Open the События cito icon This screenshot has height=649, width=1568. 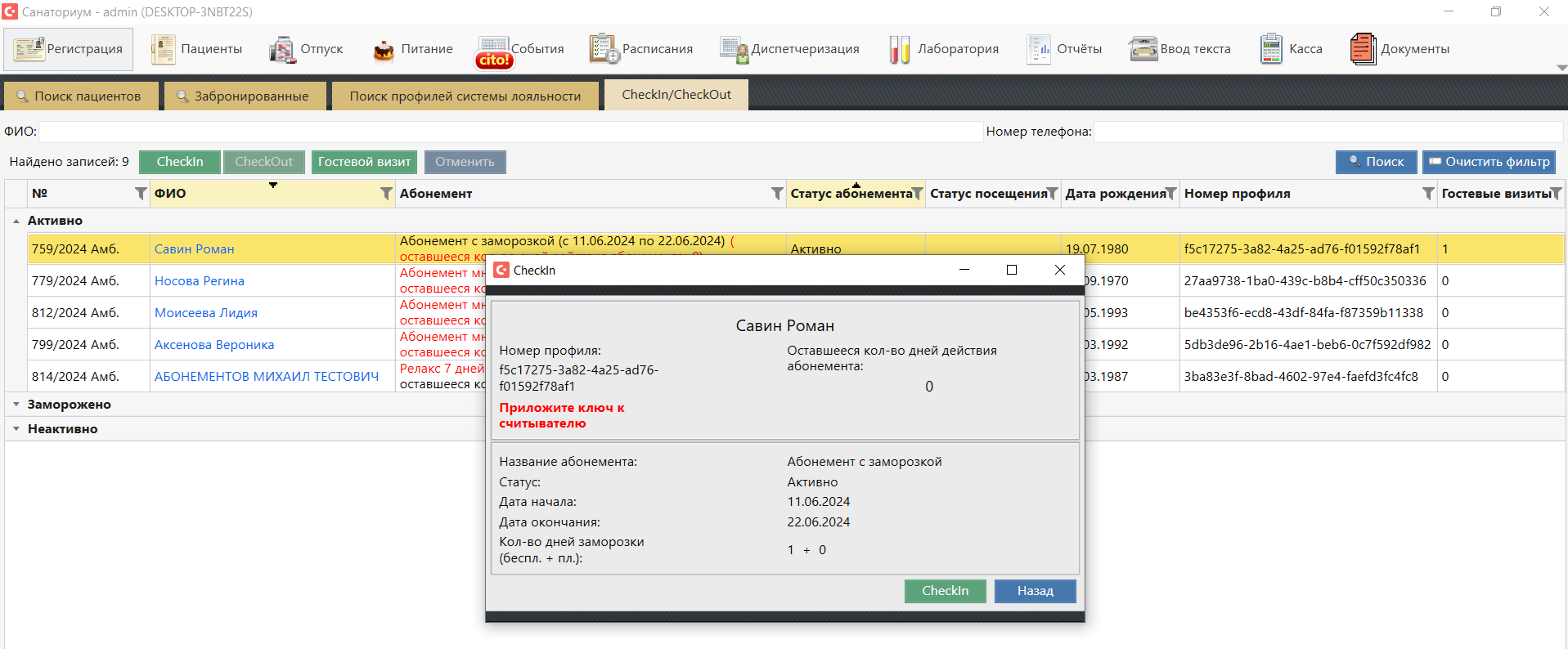494,51
